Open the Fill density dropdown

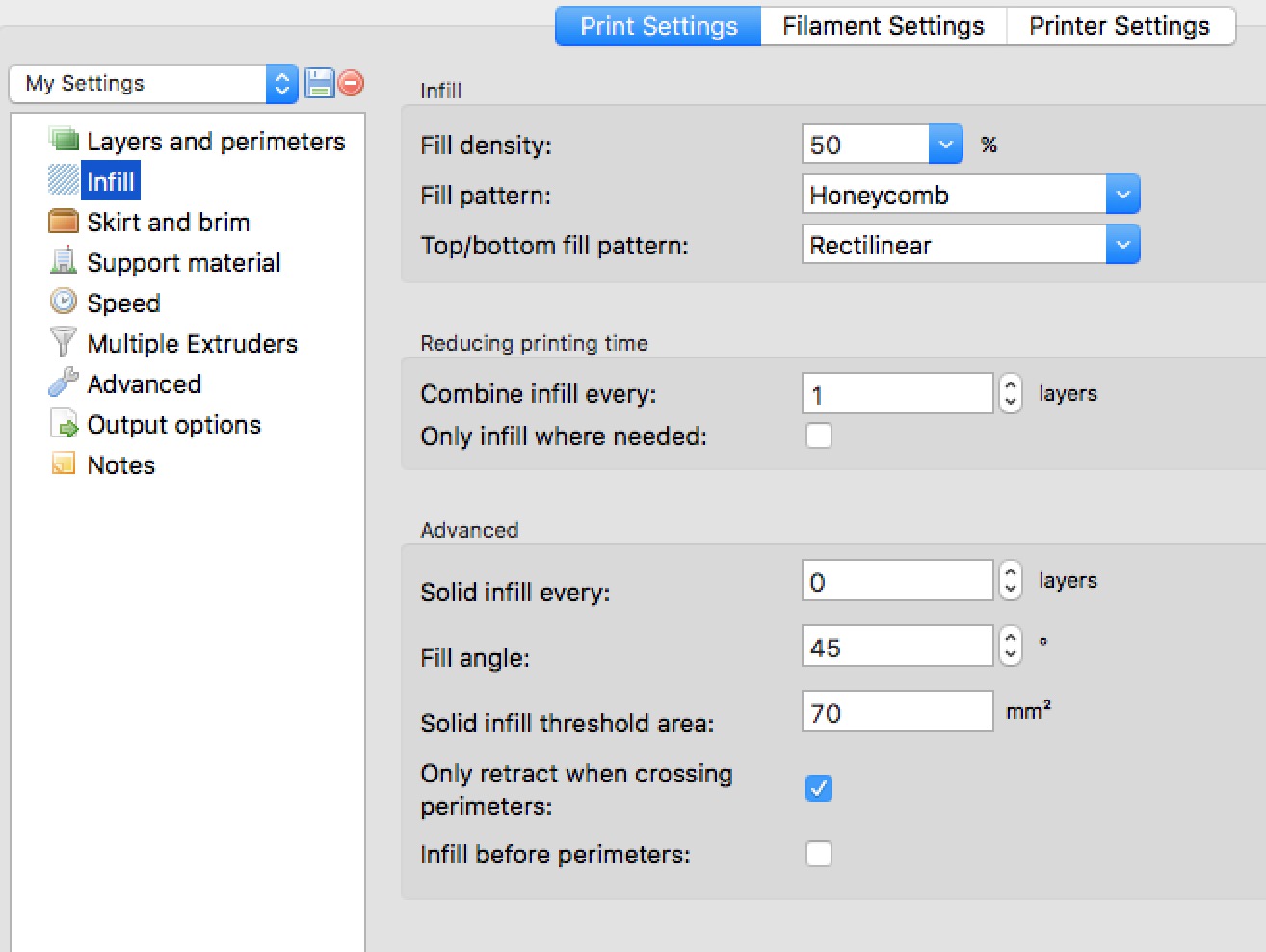[945, 145]
